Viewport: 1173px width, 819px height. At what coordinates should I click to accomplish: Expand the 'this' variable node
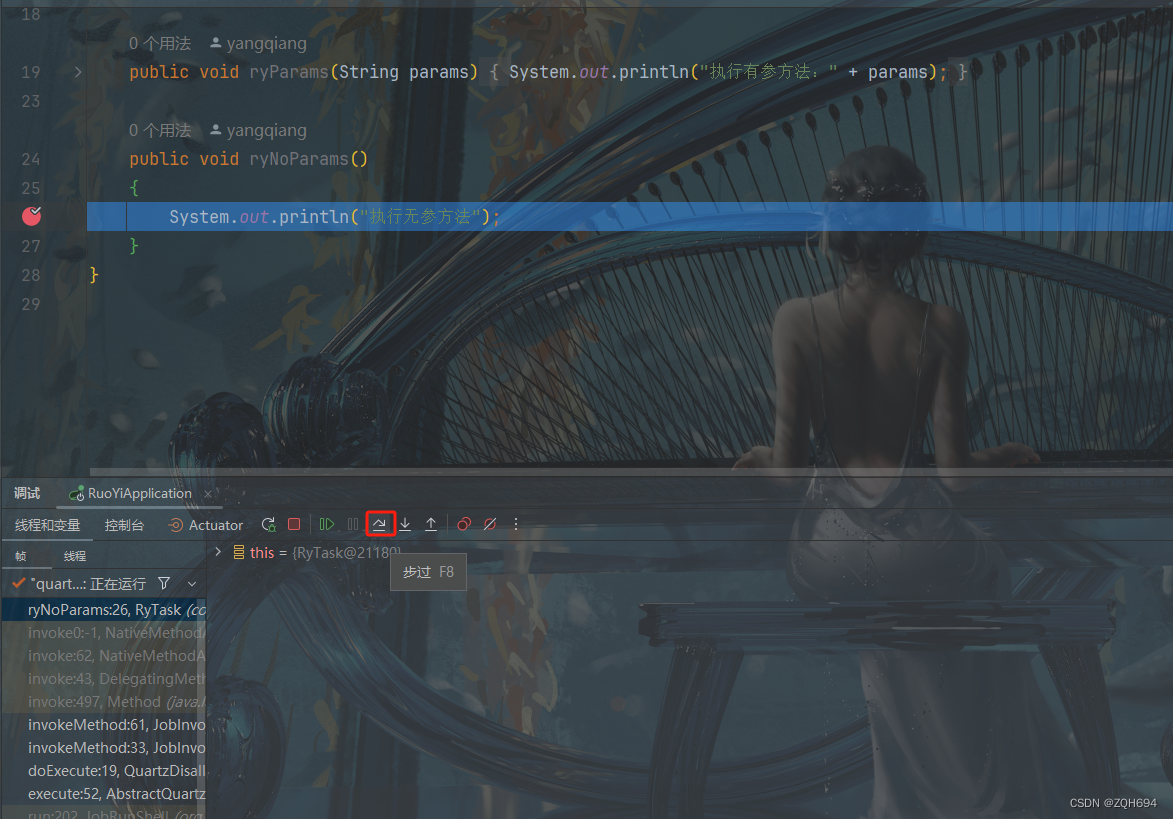[x=218, y=552]
